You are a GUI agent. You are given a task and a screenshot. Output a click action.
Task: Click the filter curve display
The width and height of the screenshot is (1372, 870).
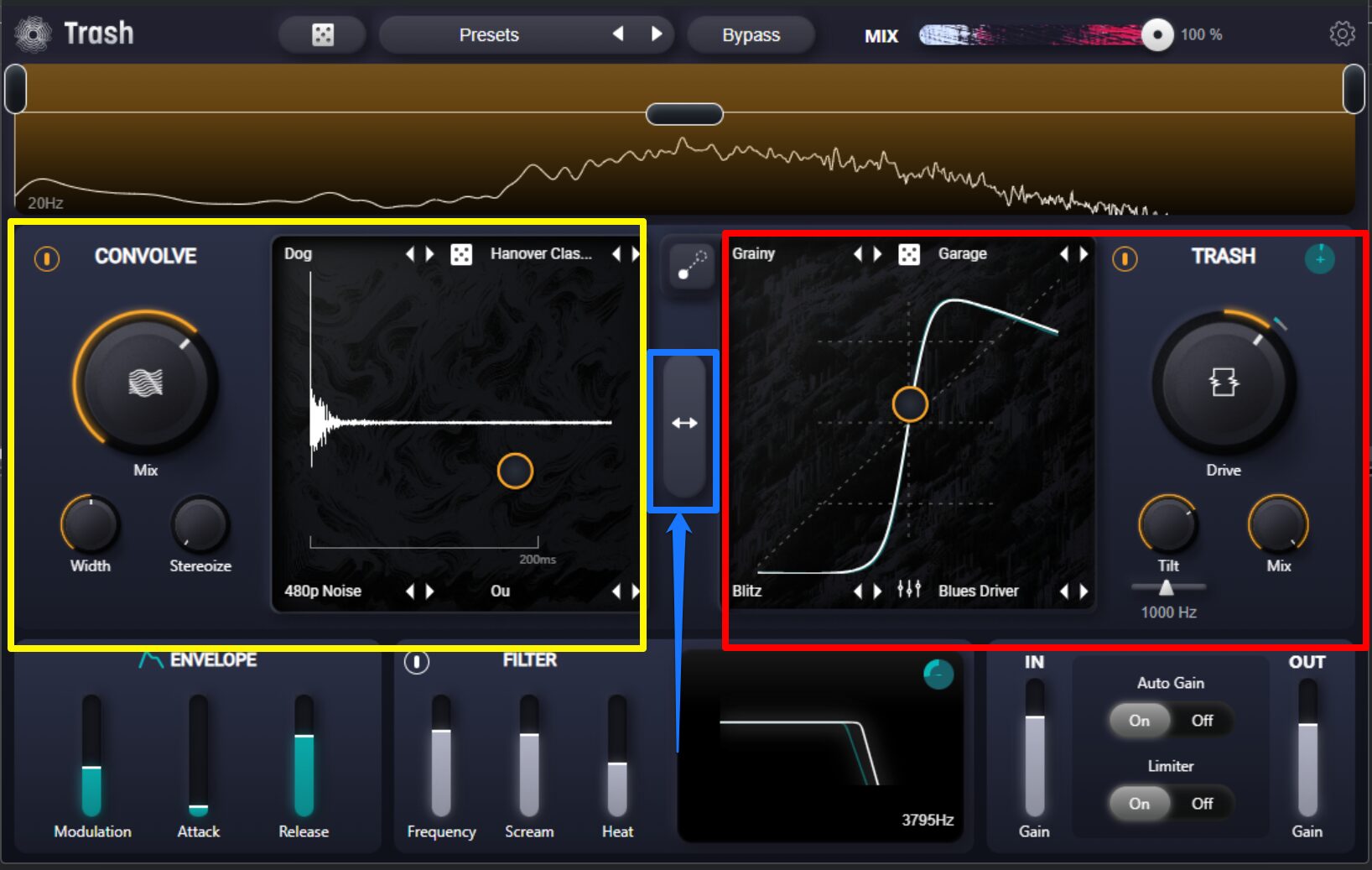tap(820, 746)
